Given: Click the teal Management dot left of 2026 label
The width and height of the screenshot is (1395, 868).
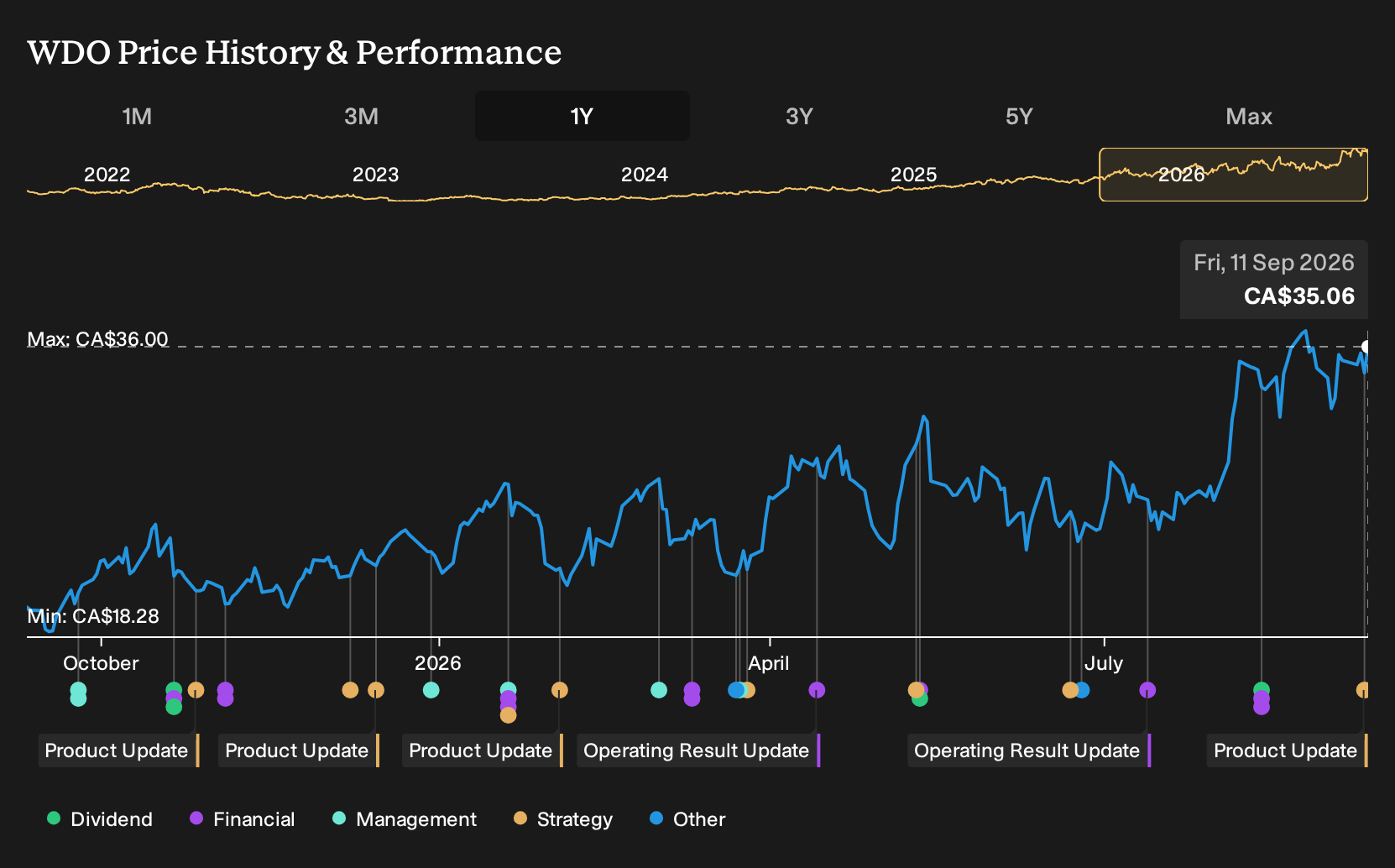Looking at the screenshot, I should click(431, 690).
